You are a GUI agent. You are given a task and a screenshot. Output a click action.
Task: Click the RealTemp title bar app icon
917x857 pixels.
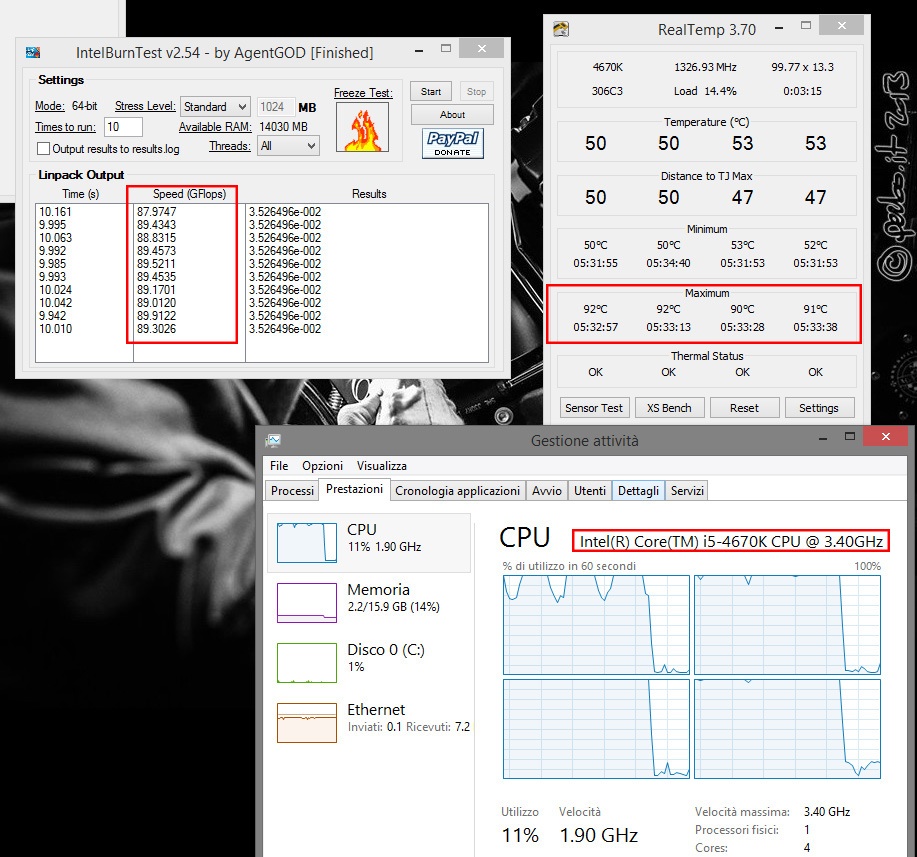coord(561,29)
